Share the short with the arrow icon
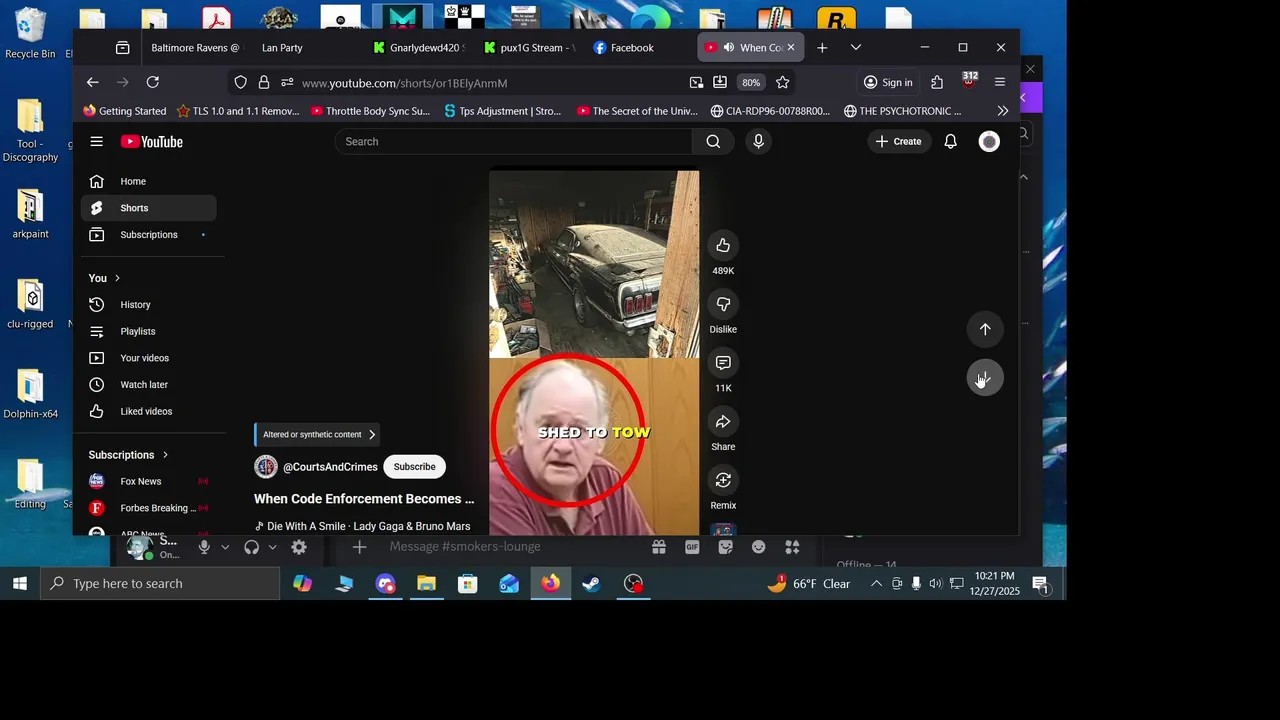Screen dimensions: 1280x720 pyautogui.click(x=723, y=421)
